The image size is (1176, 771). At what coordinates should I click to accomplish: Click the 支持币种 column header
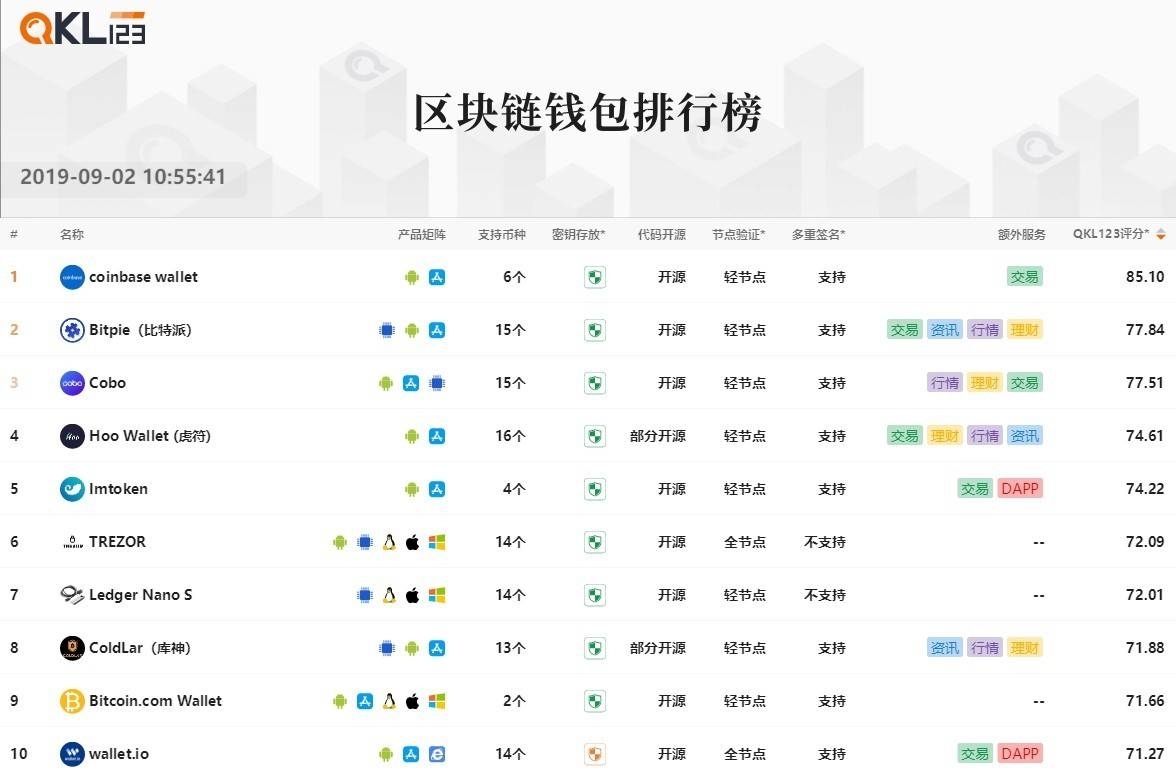click(502, 235)
